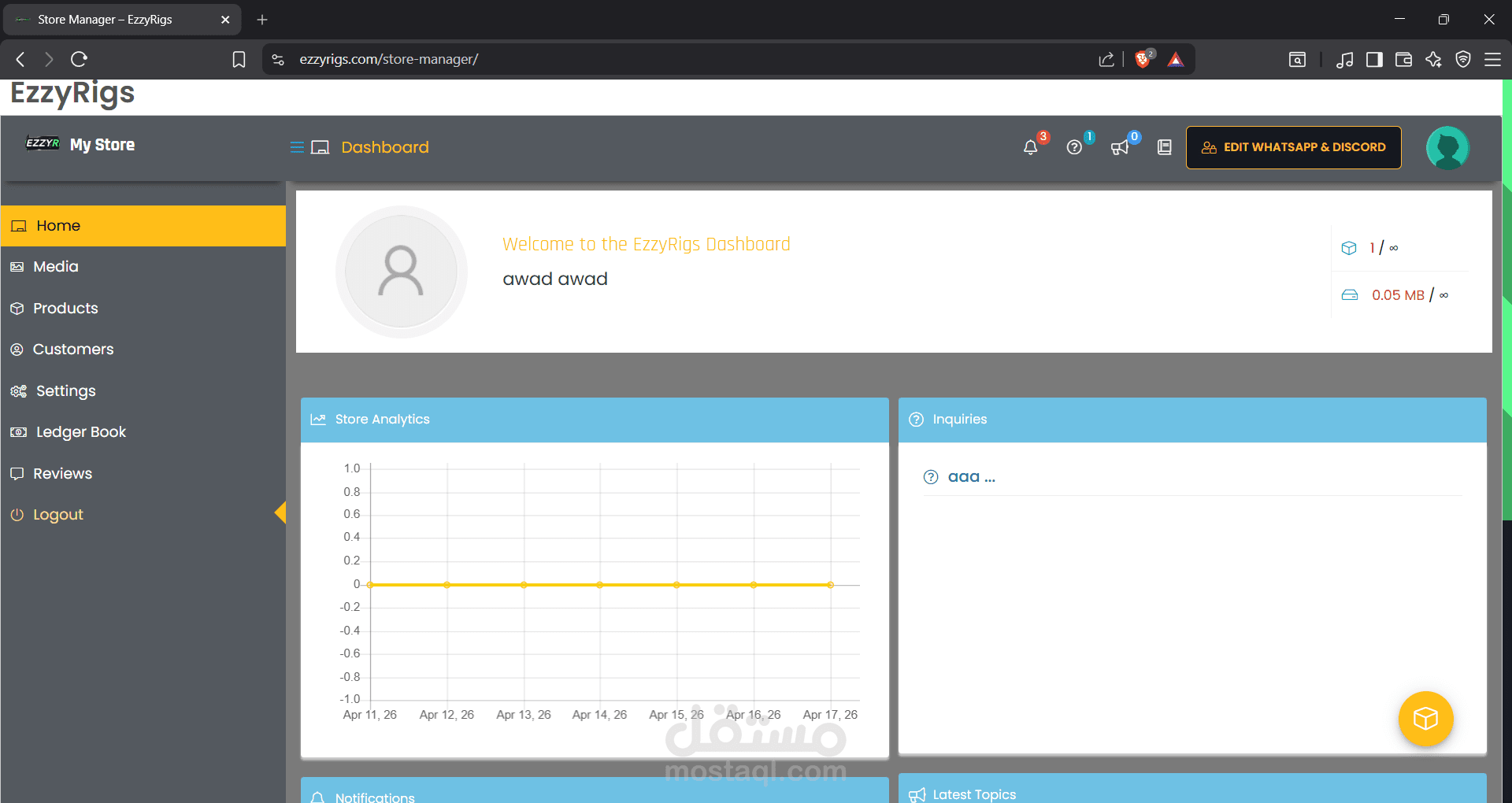This screenshot has height=803, width=1512.
Task: Open the 'aaa ...' inquiry link
Action: (x=971, y=477)
